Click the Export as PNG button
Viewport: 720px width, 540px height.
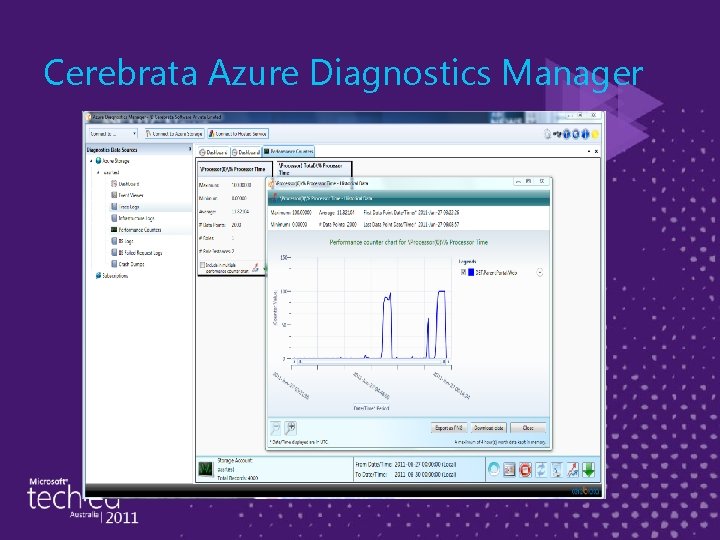(x=449, y=428)
